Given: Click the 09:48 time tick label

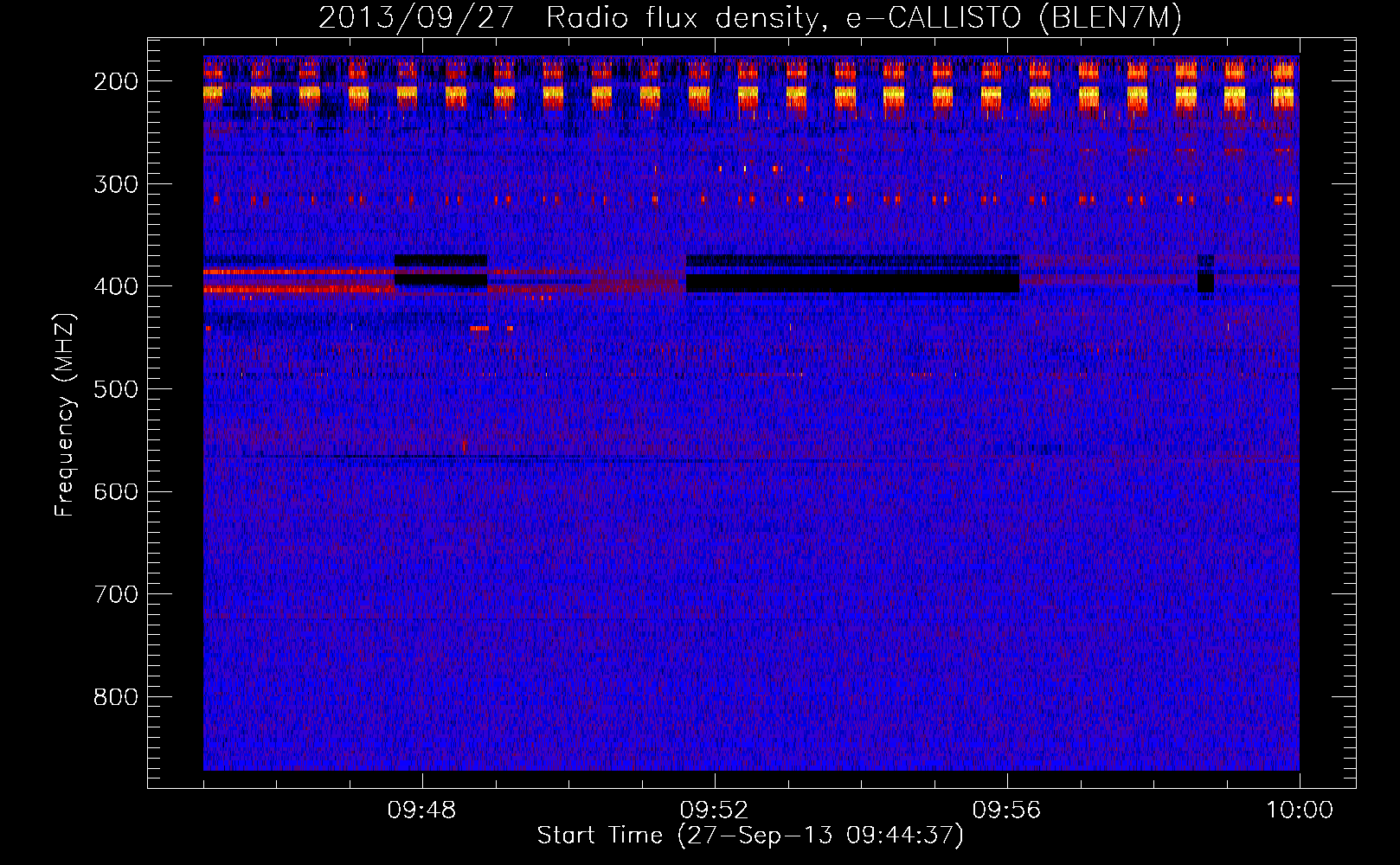Looking at the screenshot, I should (421, 811).
